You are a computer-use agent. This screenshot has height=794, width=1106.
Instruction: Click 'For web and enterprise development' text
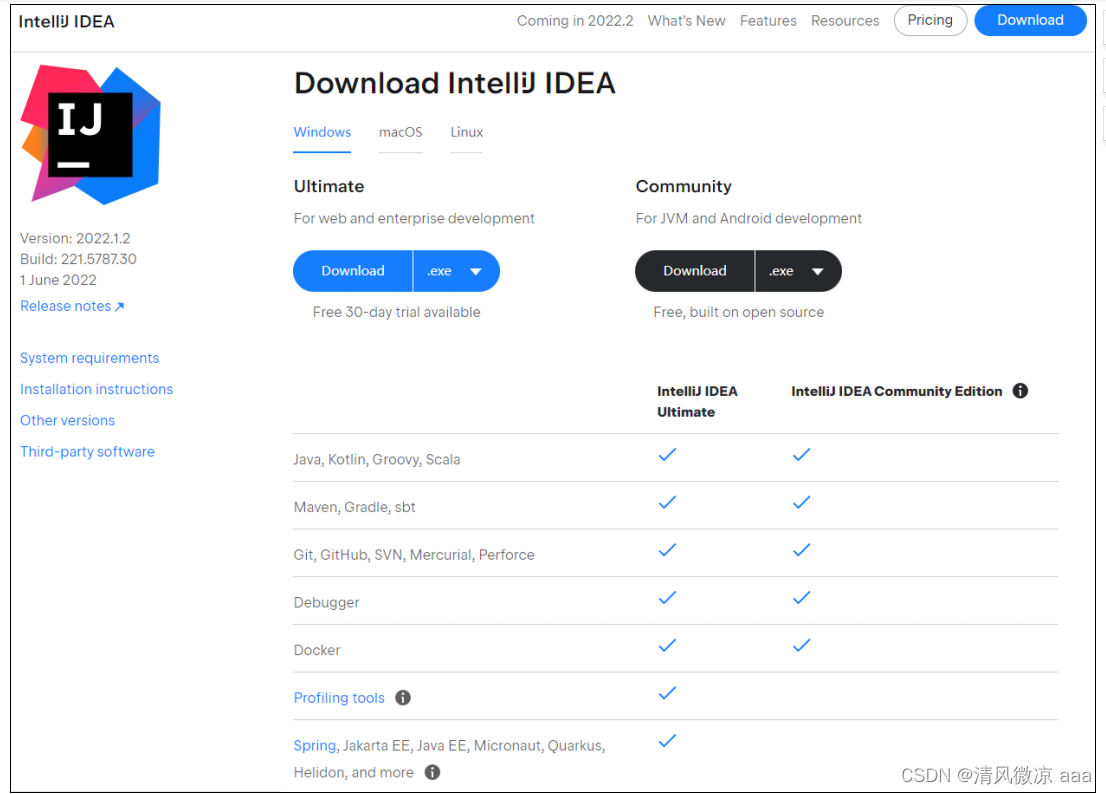tap(414, 219)
